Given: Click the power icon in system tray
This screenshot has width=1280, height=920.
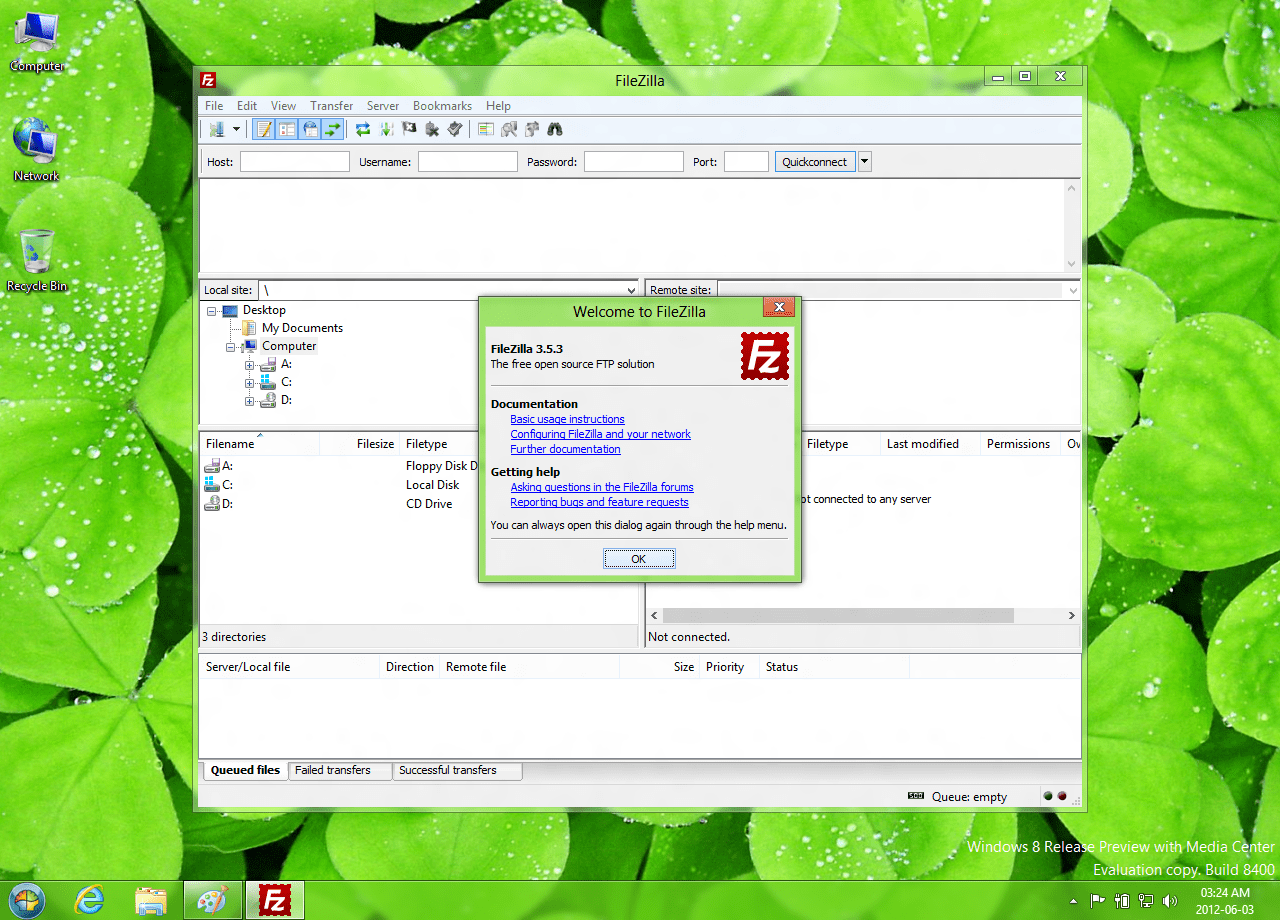Looking at the screenshot, I should (x=1122, y=901).
